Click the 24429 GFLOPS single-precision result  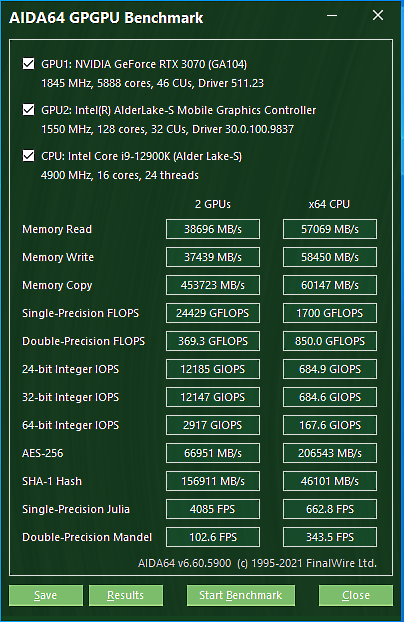[213, 313]
